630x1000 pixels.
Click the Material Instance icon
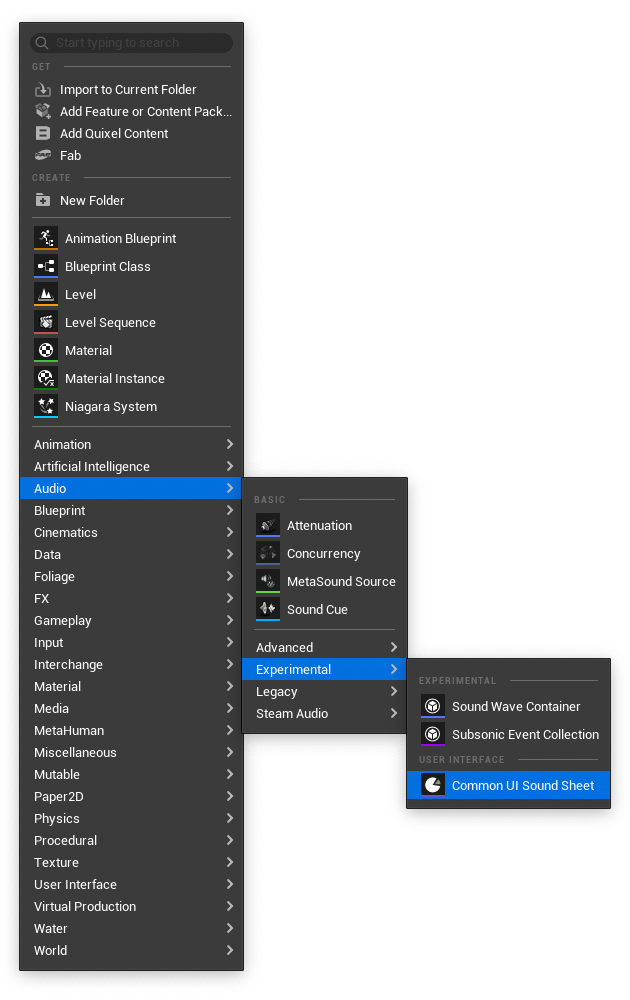point(46,378)
